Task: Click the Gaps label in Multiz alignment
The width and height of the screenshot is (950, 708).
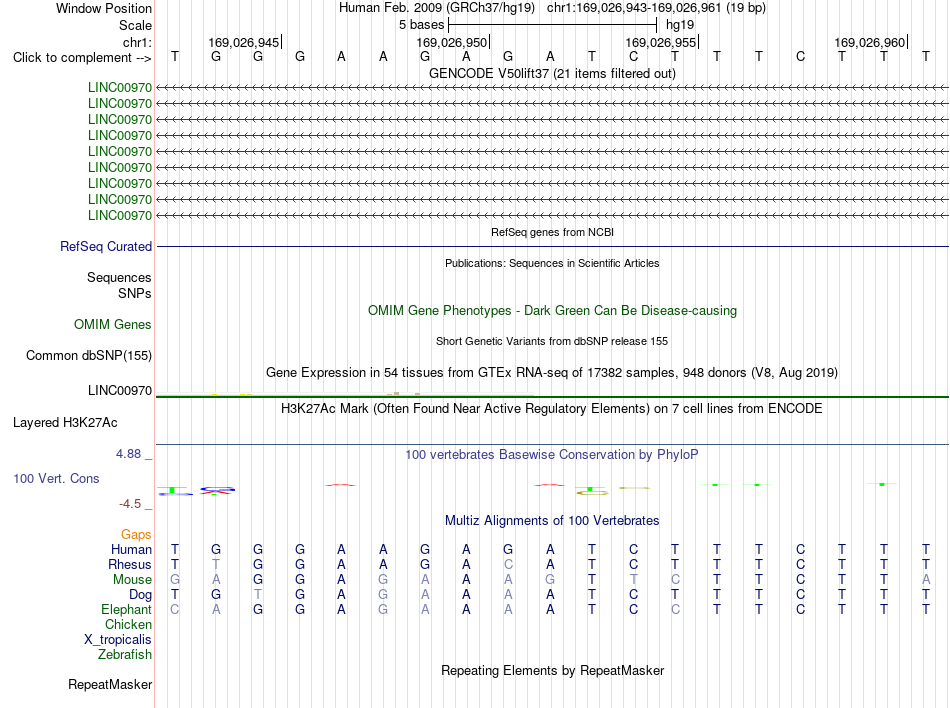Action: (136, 534)
